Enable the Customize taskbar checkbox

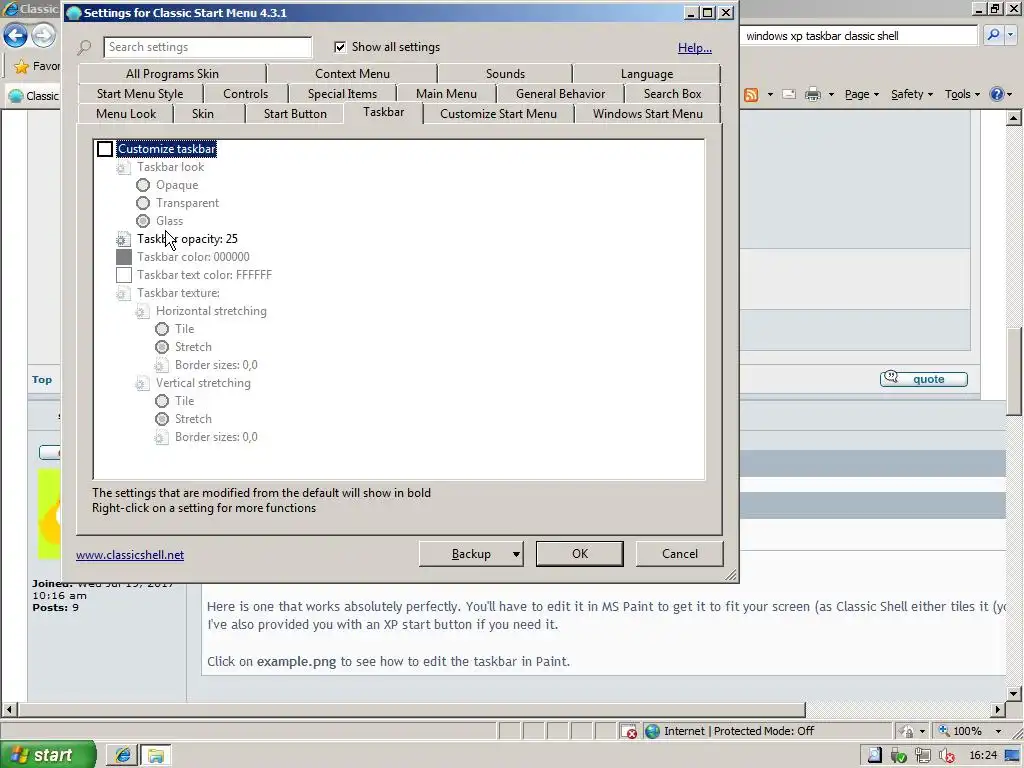[x=104, y=149]
